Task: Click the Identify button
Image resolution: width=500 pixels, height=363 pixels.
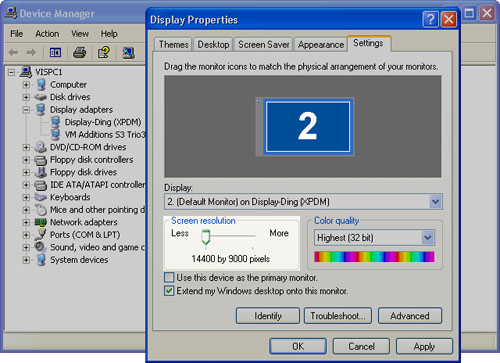Action: [268, 316]
